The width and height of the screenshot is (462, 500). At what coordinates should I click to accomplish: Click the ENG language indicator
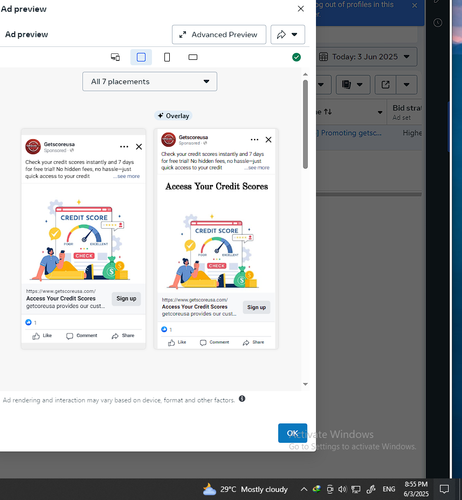(389, 489)
